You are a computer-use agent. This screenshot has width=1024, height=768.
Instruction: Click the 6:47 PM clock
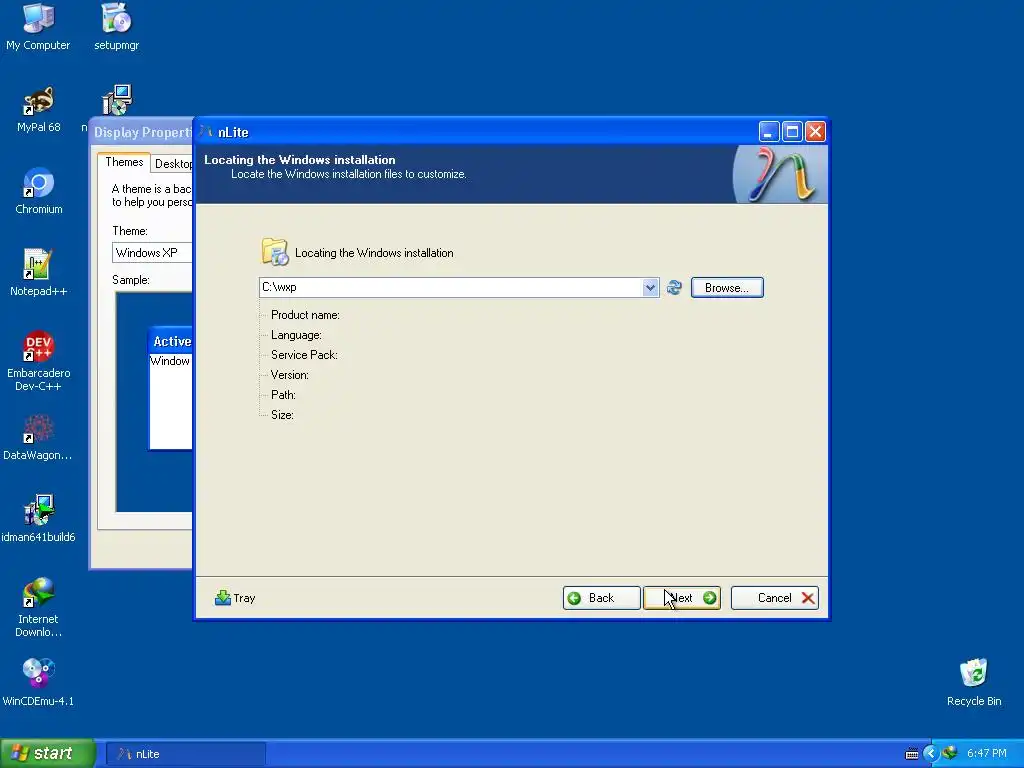(x=986, y=754)
